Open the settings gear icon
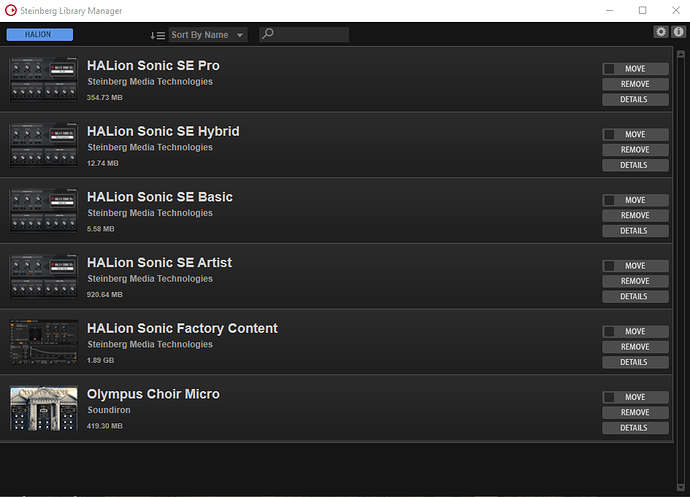 661,32
